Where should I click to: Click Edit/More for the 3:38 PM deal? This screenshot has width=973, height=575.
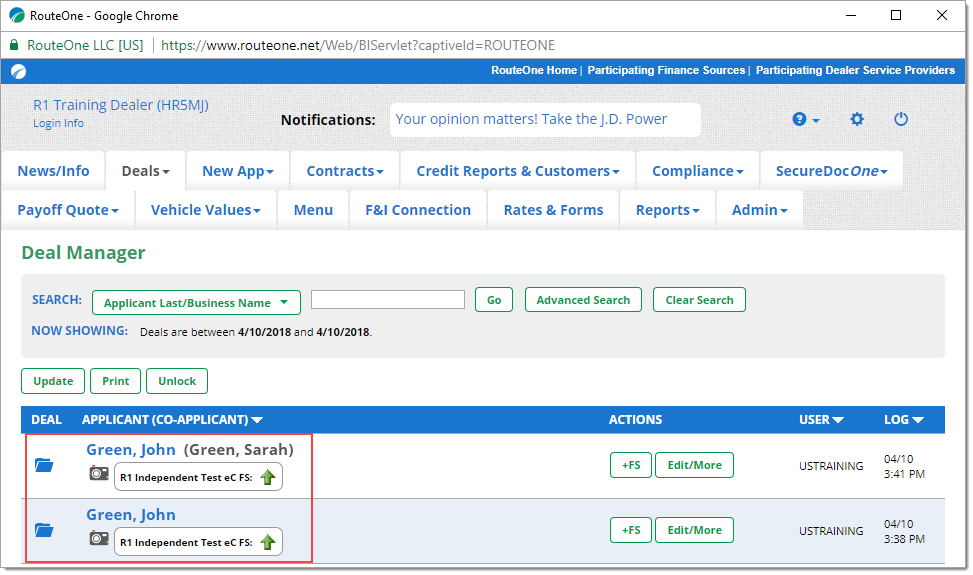[694, 530]
